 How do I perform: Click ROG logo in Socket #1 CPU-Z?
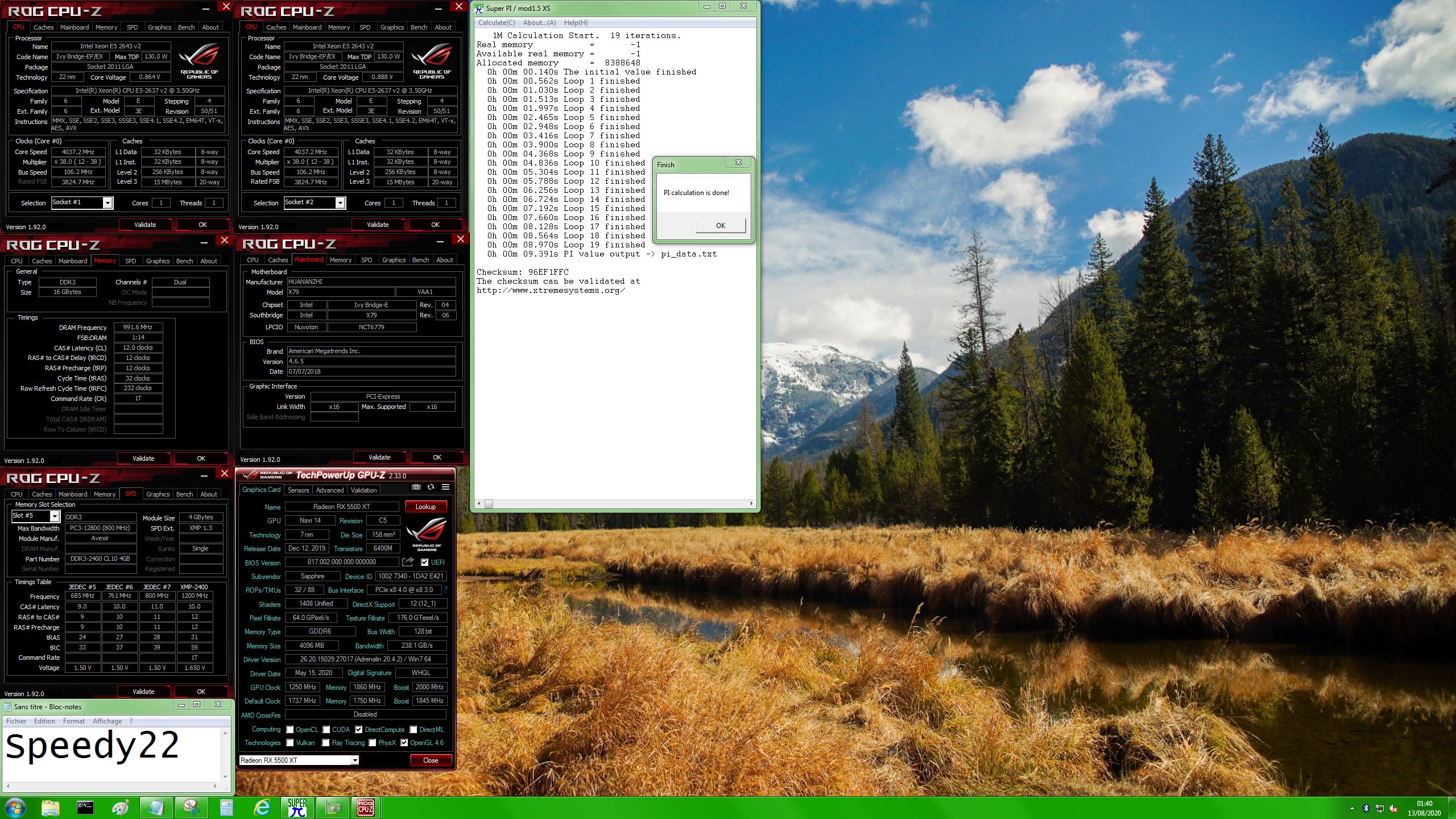pyautogui.click(x=199, y=61)
